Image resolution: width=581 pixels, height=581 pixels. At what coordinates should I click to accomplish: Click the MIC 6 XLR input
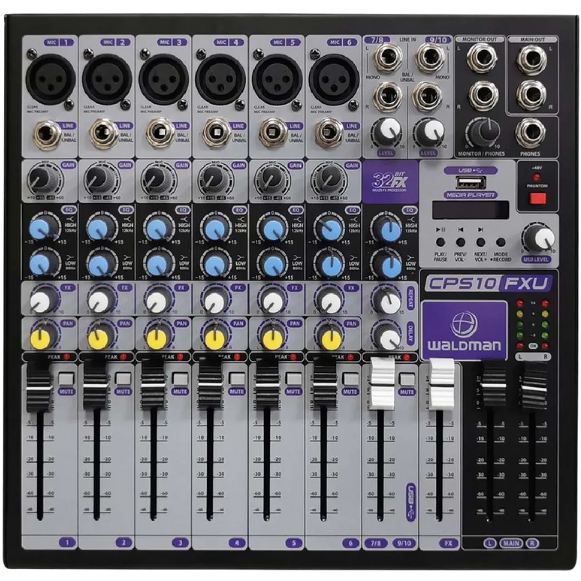(334, 79)
